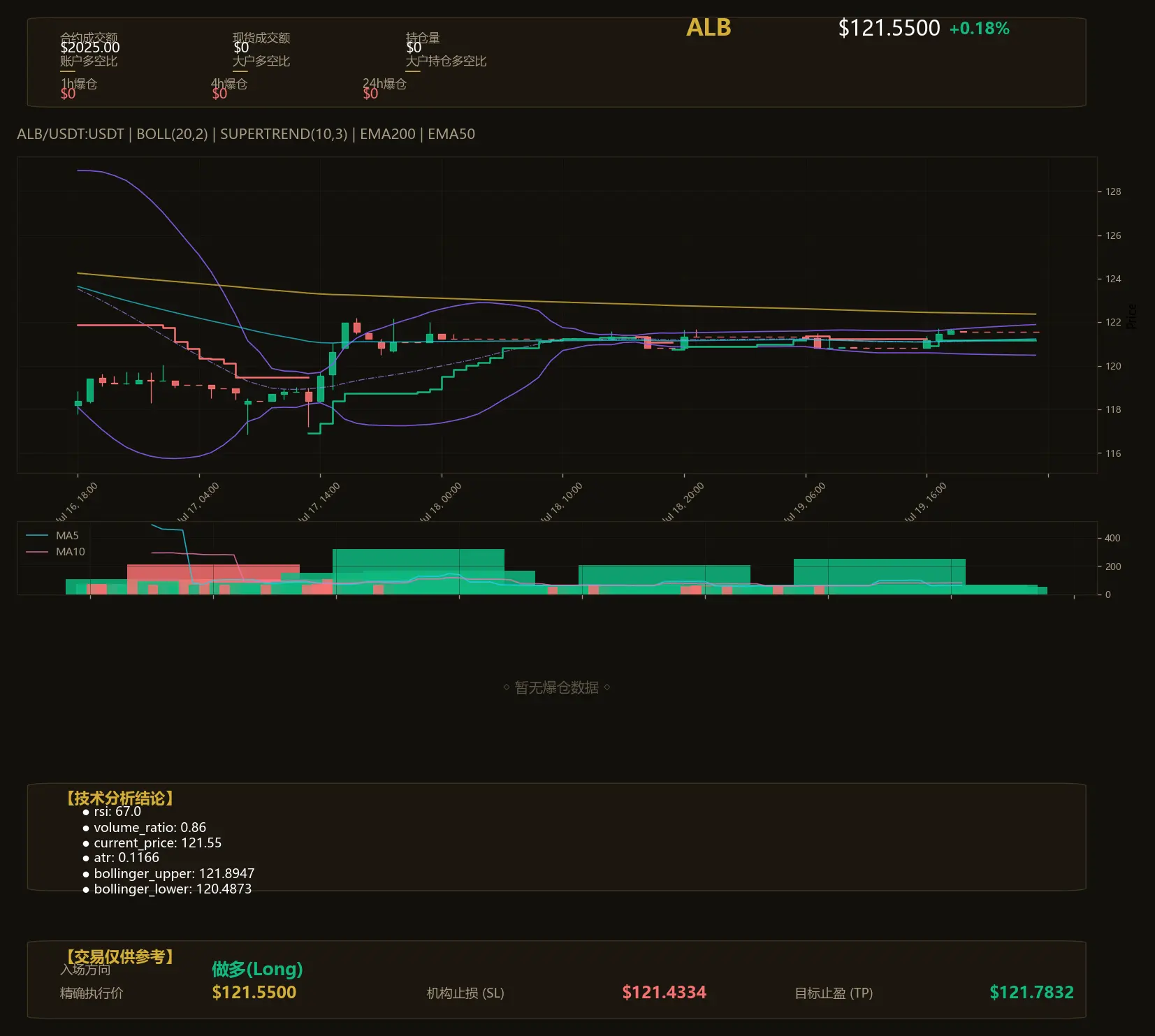Click the 做多(Long) direction value
Image resolution: width=1155 pixels, height=1036 pixels.
(x=257, y=969)
